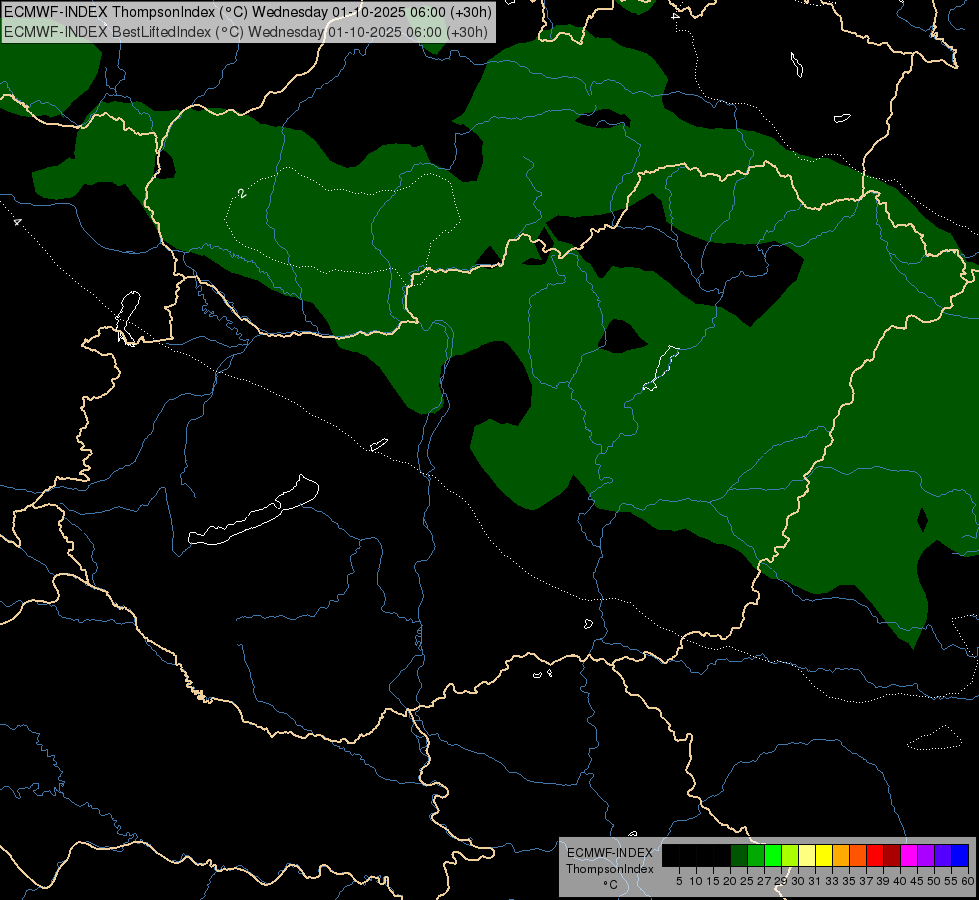Select the purple 45–50 legend swatch
This screenshot has height=900, width=979.
(926, 855)
